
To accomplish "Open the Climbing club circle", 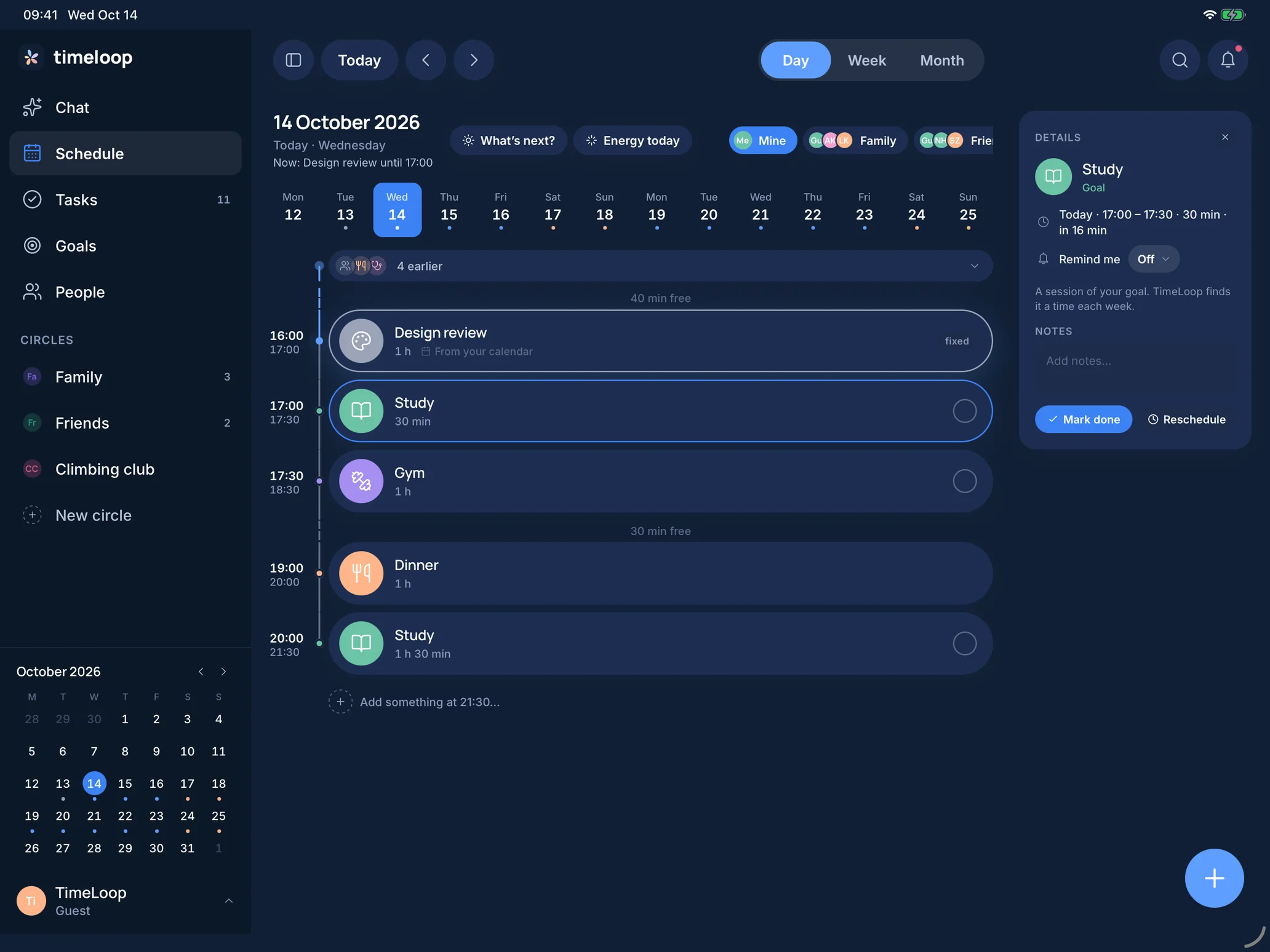I will pyautogui.click(x=126, y=469).
